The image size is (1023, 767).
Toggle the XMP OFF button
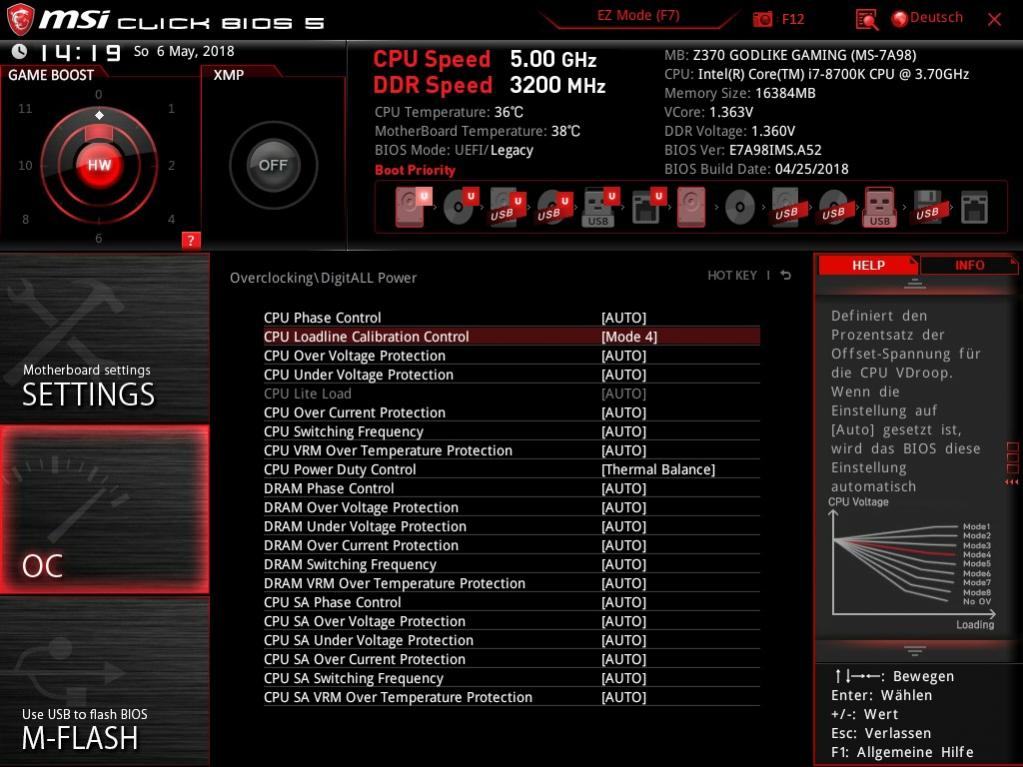[x=273, y=165]
